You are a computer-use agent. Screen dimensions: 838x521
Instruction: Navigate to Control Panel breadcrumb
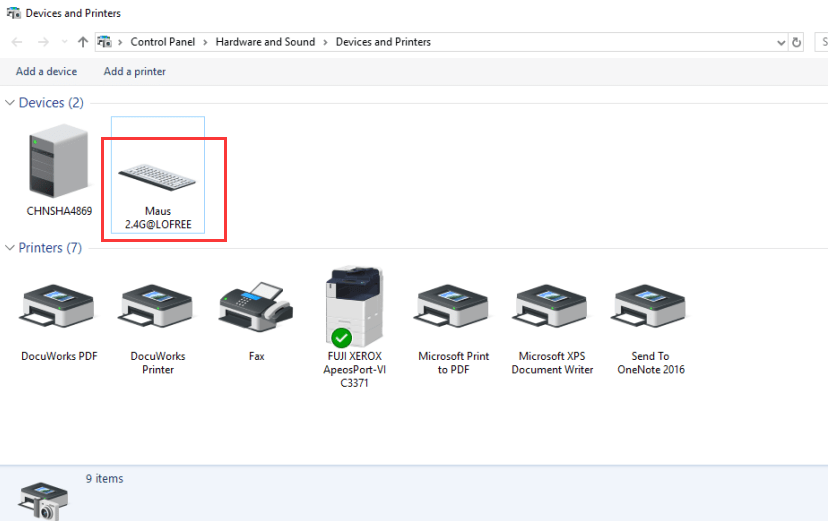tap(162, 42)
